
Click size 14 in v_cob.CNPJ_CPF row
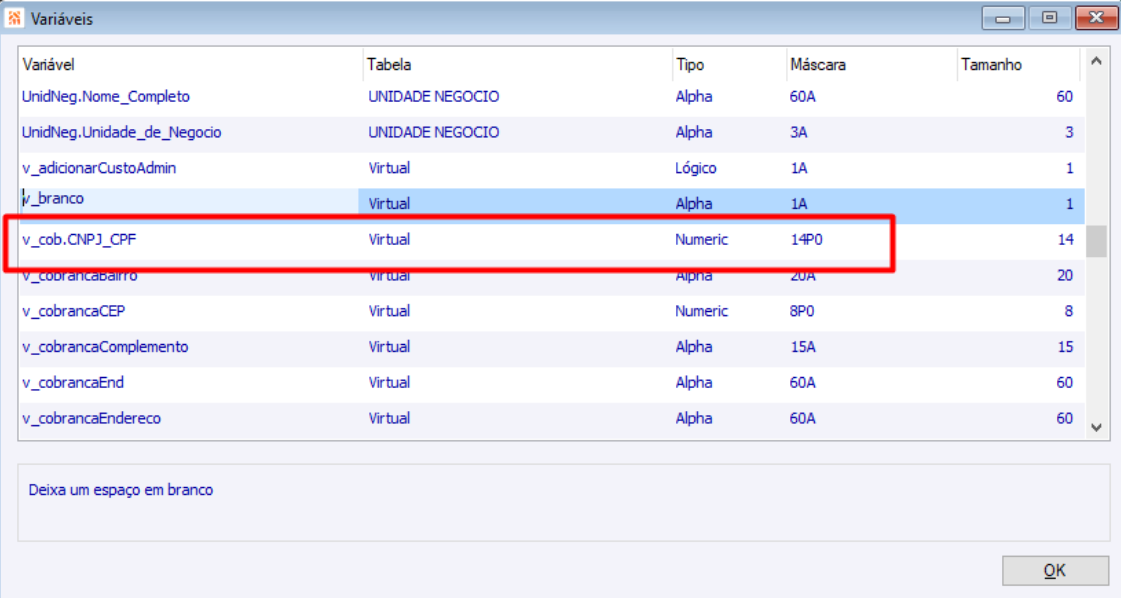click(x=1065, y=240)
